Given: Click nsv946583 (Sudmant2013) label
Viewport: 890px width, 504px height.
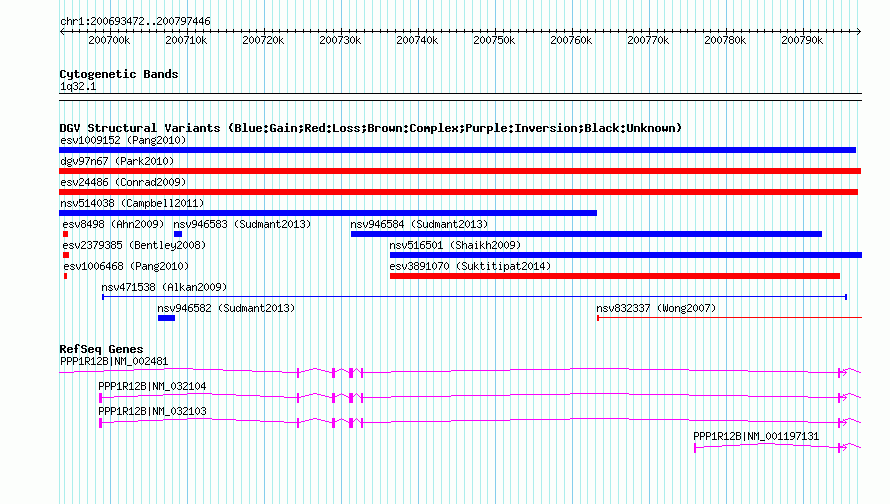Looking at the screenshot, I should [x=242, y=224].
